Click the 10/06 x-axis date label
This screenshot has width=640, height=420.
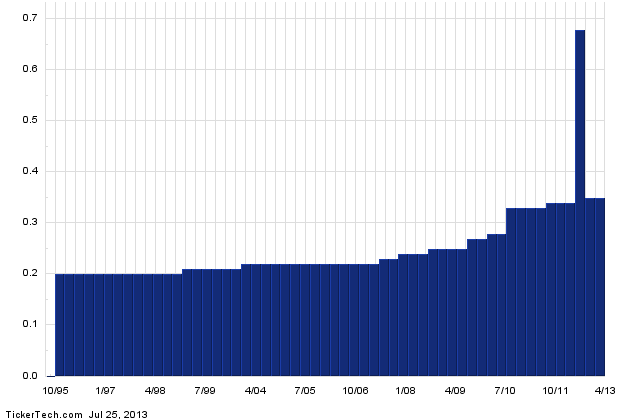pyautogui.click(x=355, y=391)
